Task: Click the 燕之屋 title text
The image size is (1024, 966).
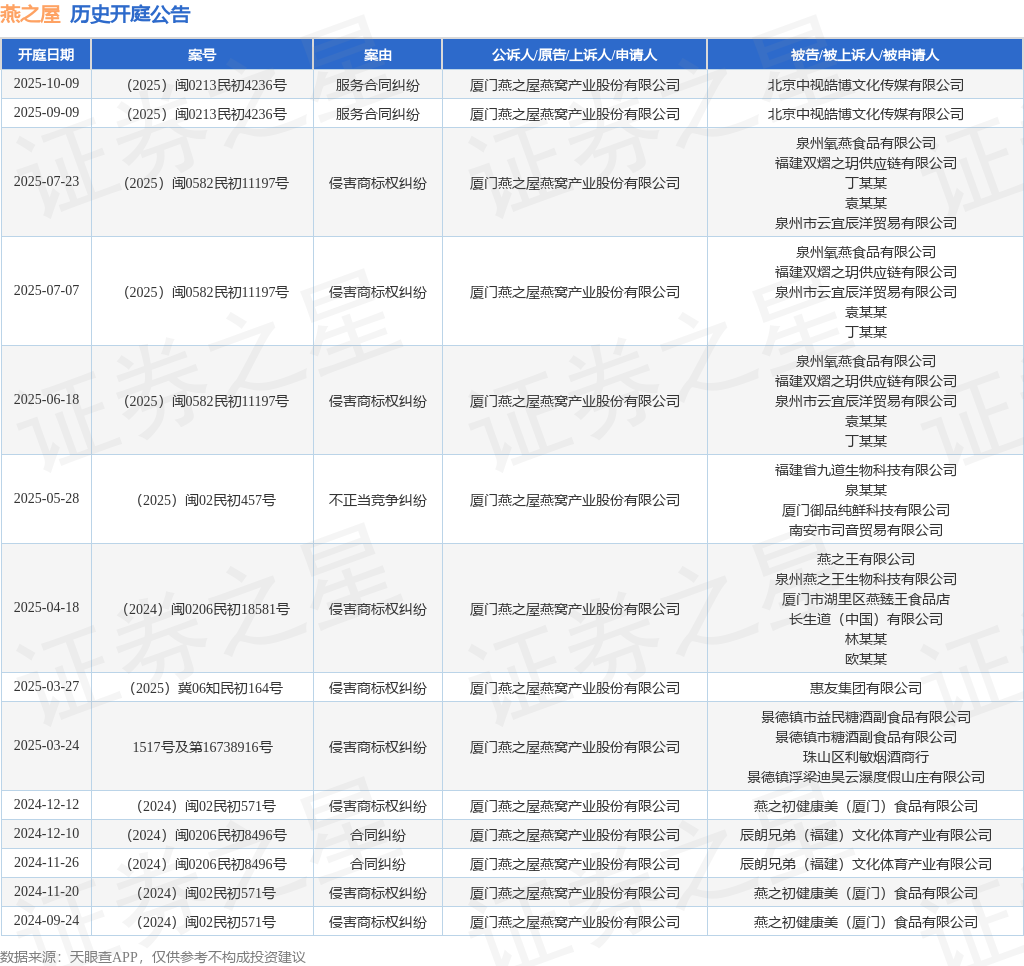Action: tap(30, 14)
